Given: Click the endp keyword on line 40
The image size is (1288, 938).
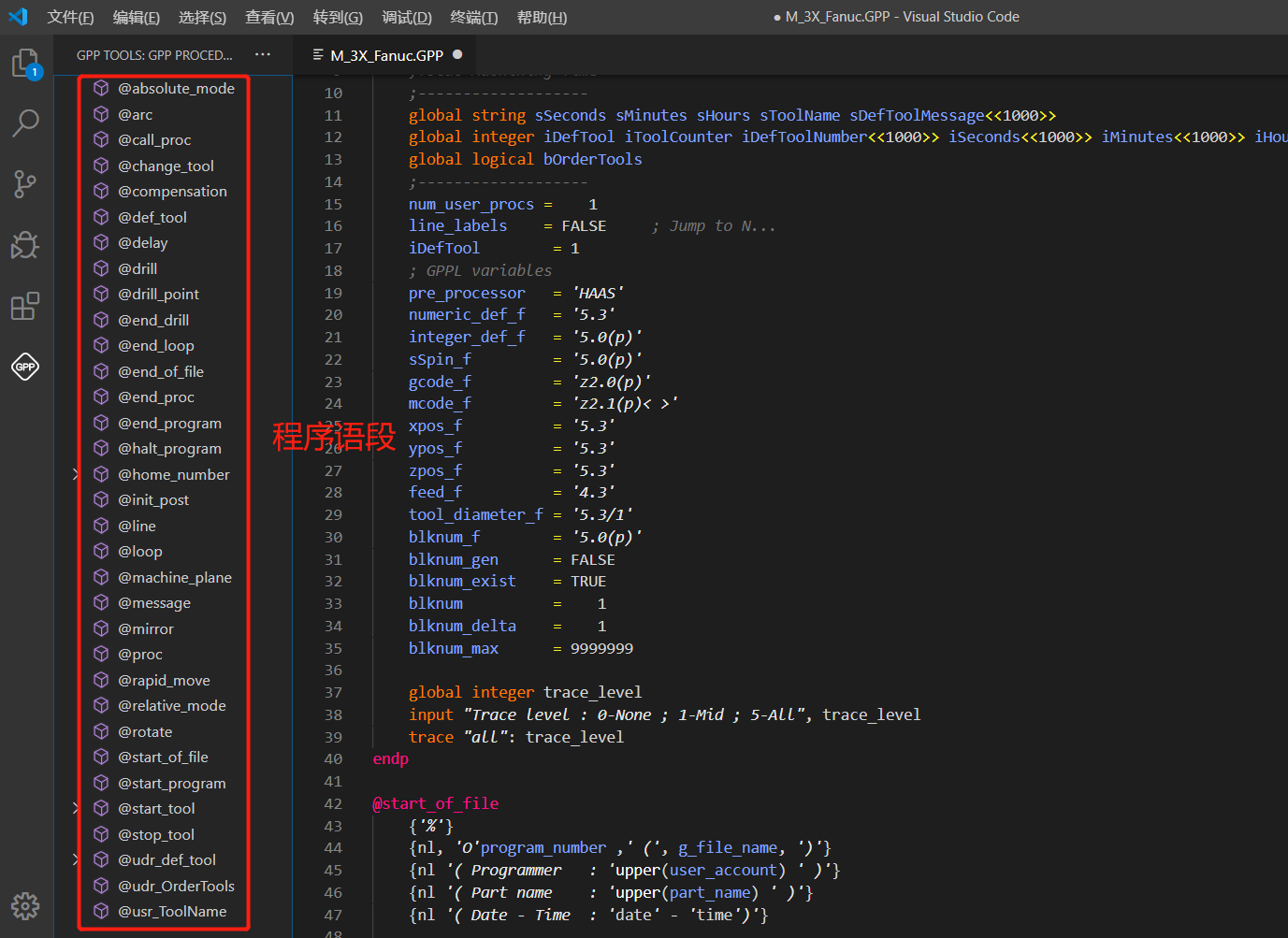Looking at the screenshot, I should (x=391, y=758).
